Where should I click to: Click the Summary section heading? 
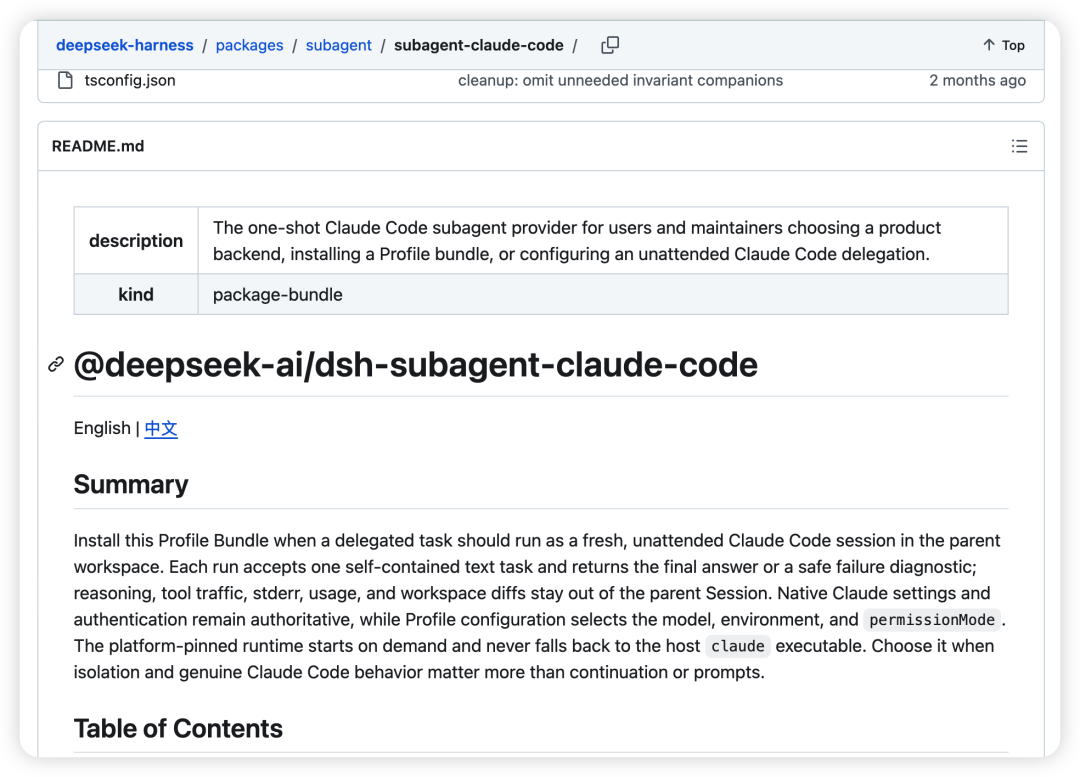[131, 485]
